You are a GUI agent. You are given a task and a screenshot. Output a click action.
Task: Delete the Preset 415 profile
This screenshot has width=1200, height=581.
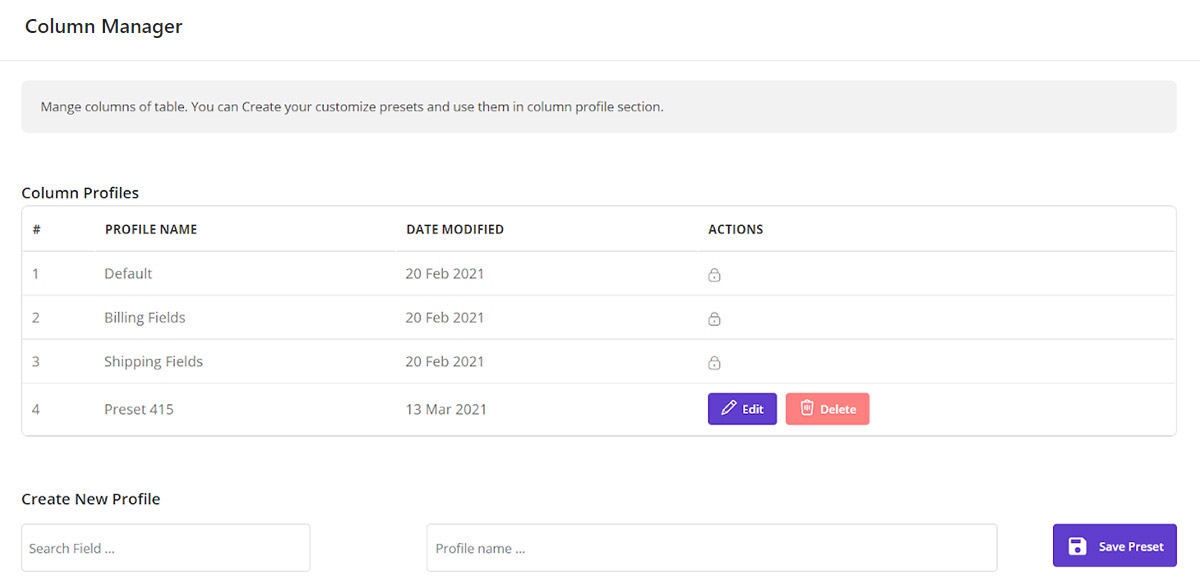click(x=827, y=409)
